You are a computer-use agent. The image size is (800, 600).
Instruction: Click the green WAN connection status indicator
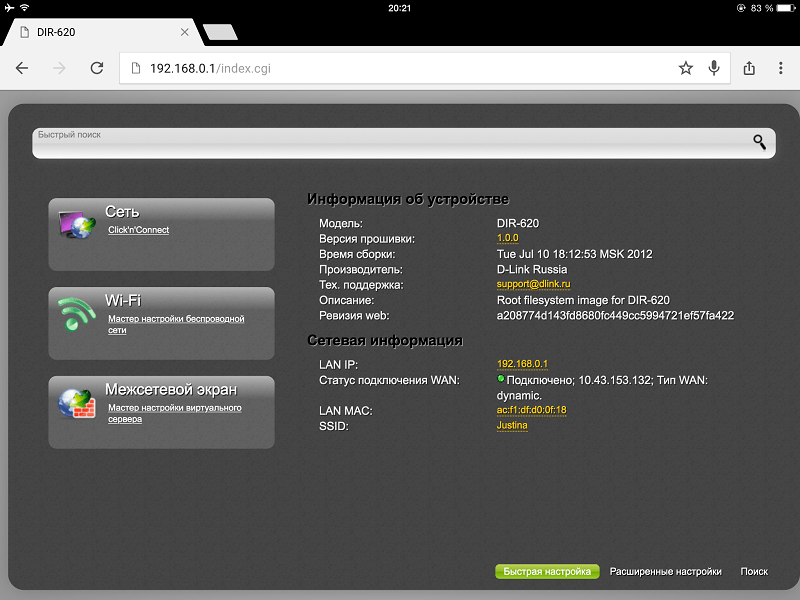pyautogui.click(x=501, y=379)
